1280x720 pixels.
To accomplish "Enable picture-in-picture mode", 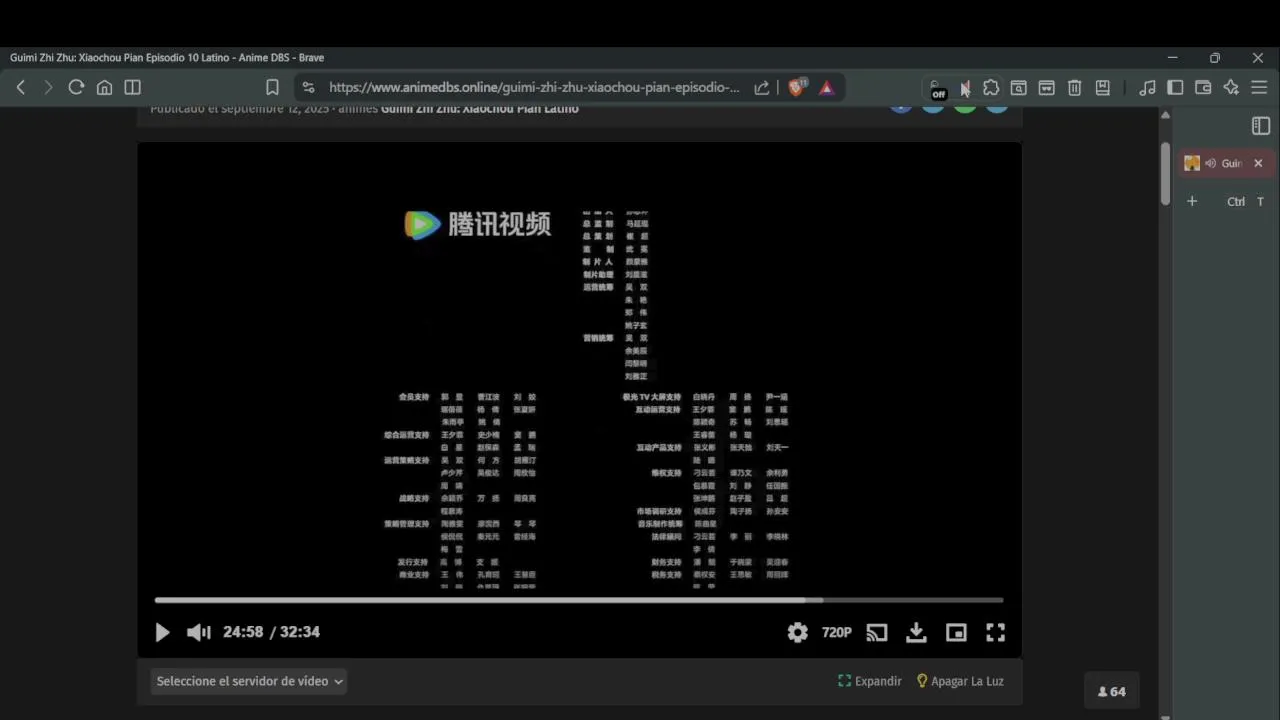I will [x=956, y=632].
